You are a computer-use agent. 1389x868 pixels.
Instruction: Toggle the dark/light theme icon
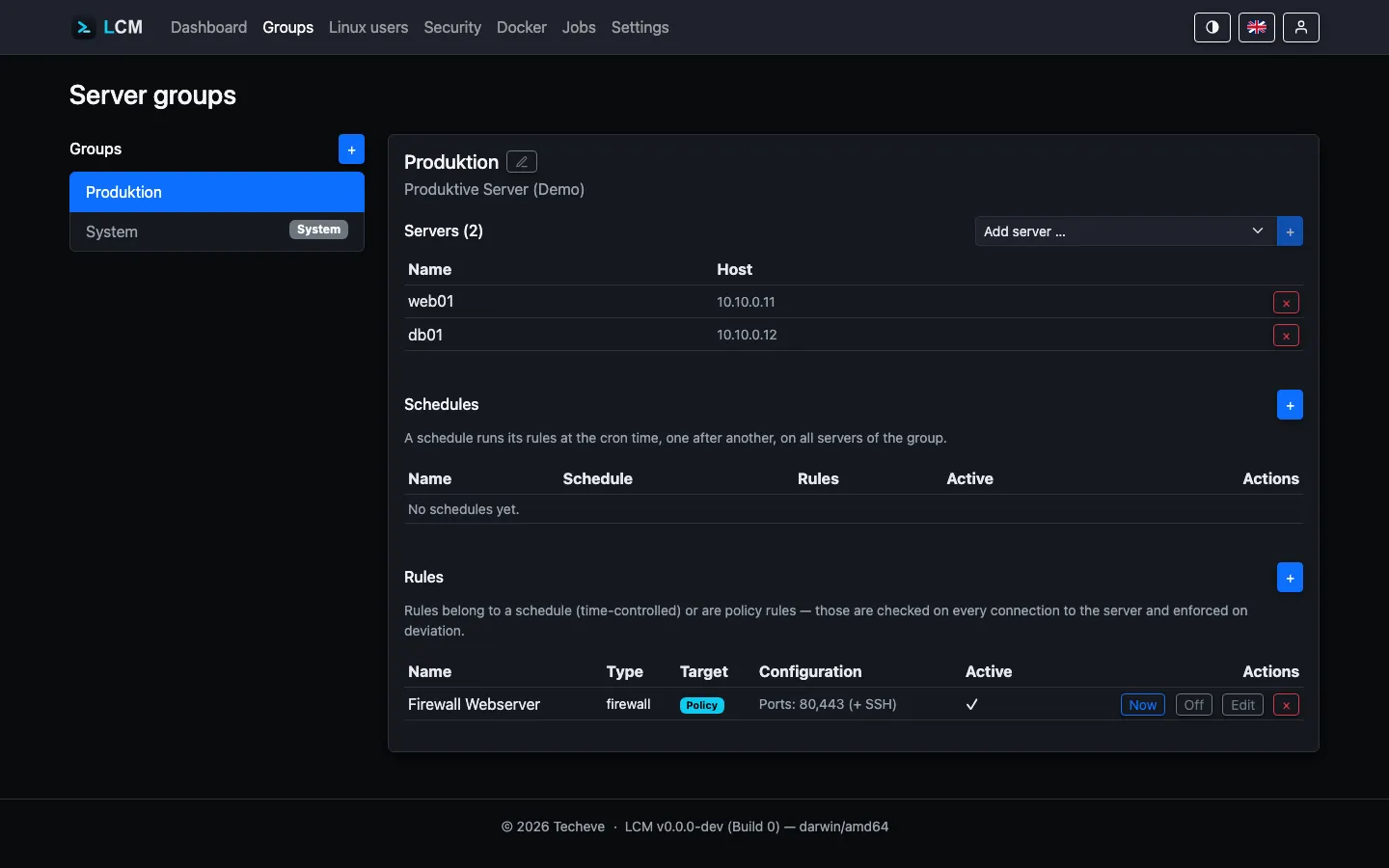tap(1212, 27)
